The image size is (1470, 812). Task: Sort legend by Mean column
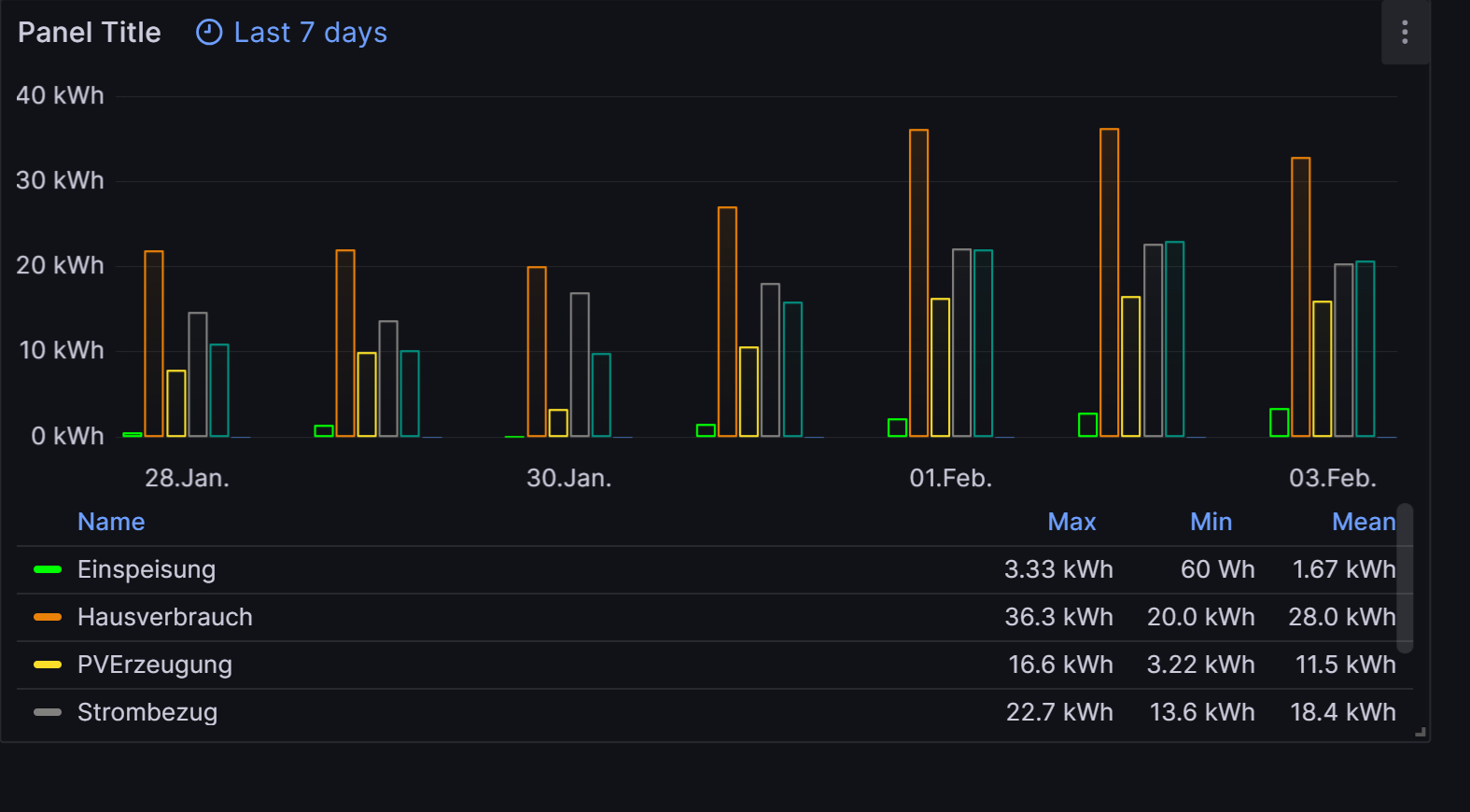click(x=1364, y=522)
